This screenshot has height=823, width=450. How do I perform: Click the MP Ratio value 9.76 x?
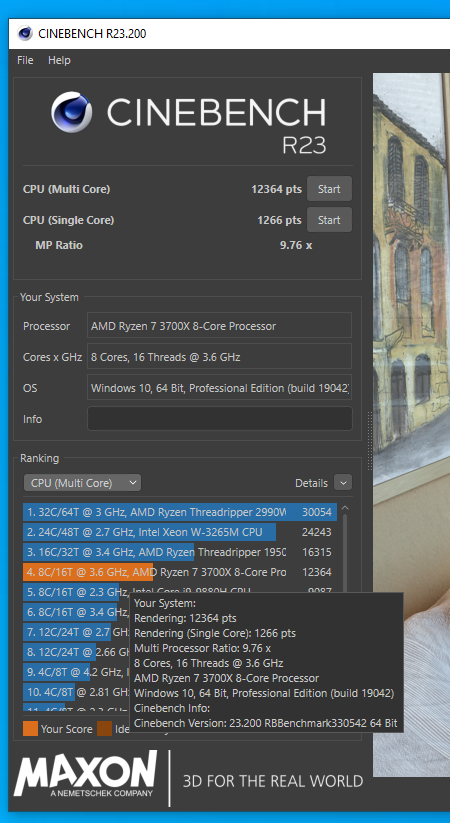pyautogui.click(x=296, y=245)
